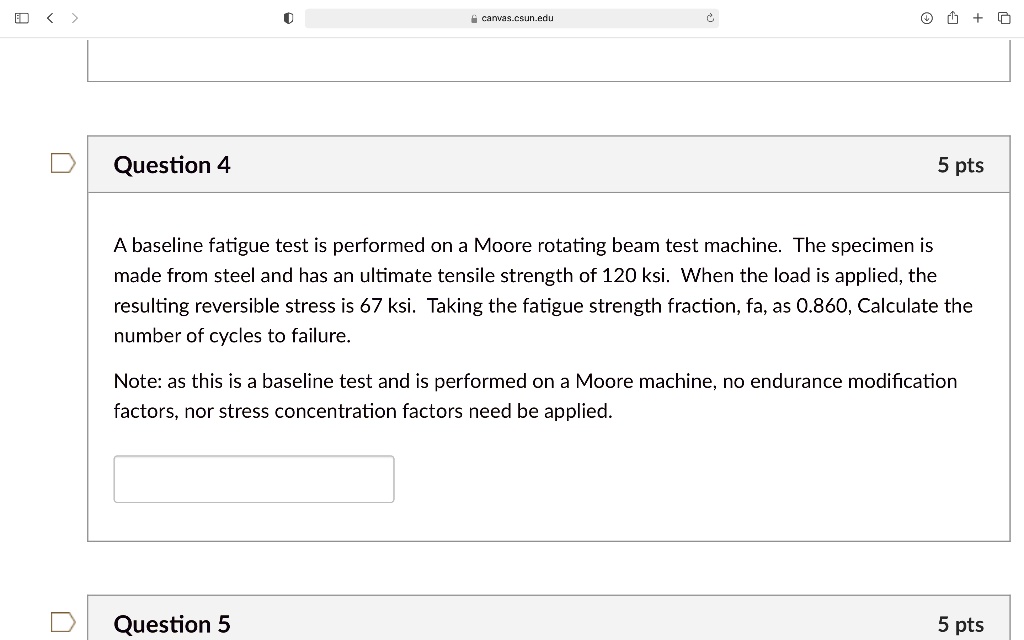Open the Safari sidebar
1024x640 pixels.
pyautogui.click(x=21, y=17)
